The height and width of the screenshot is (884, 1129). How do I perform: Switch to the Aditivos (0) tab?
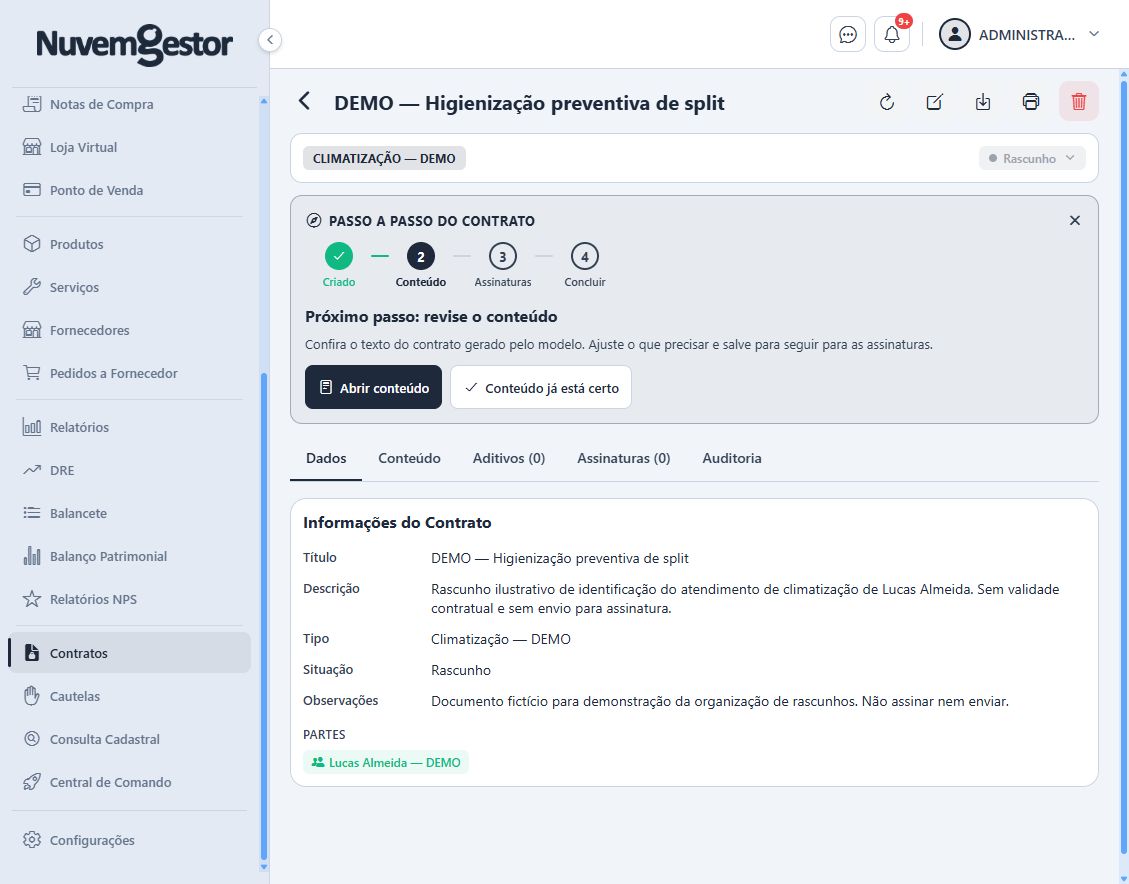(x=508, y=459)
